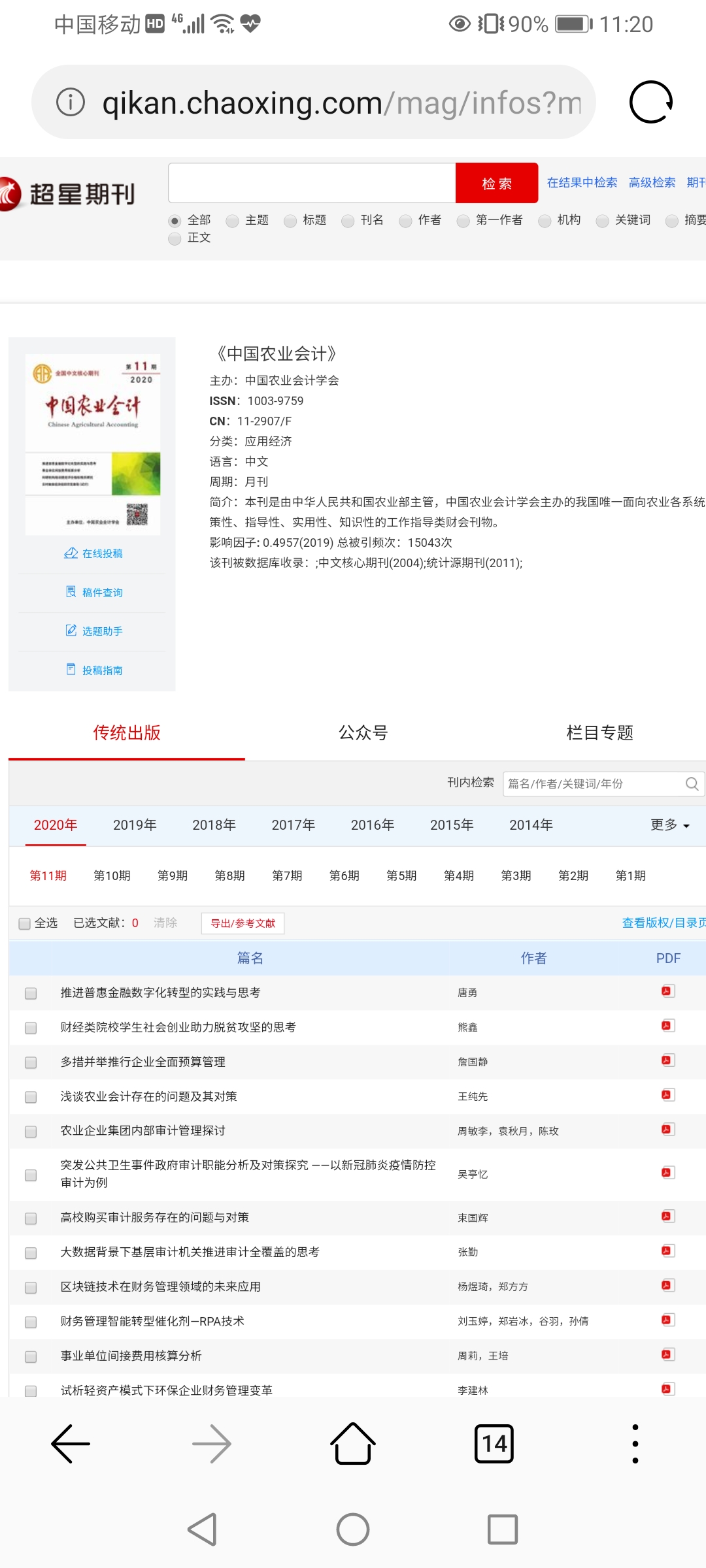Select the 2014年 year tab

pyautogui.click(x=531, y=825)
